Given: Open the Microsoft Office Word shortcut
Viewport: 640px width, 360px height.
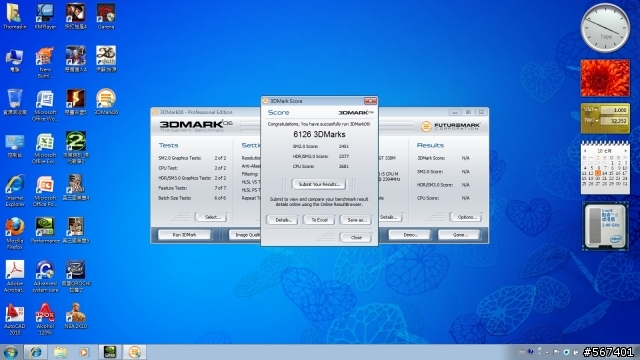Looking at the screenshot, I should pyautogui.click(x=45, y=106).
